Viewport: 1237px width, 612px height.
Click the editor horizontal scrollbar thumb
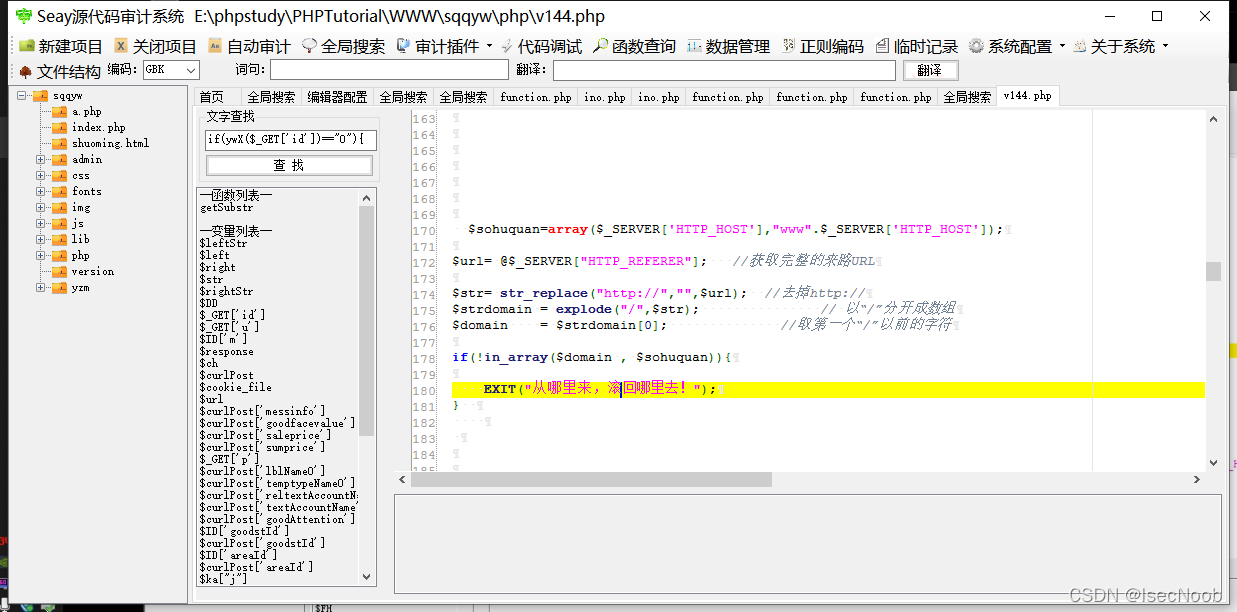tap(591, 480)
